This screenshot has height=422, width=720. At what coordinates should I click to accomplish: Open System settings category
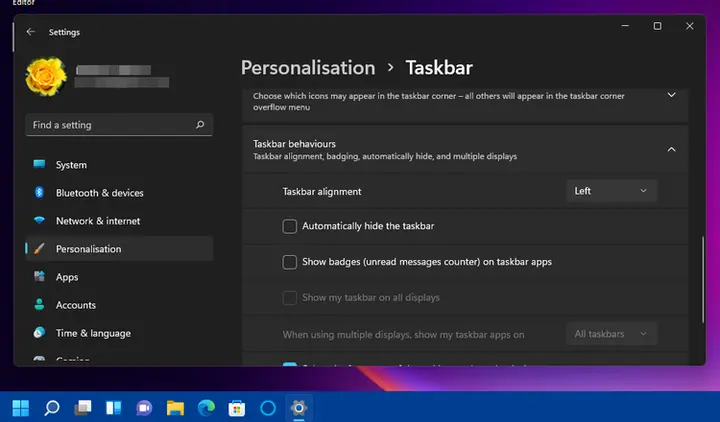tap(119, 164)
